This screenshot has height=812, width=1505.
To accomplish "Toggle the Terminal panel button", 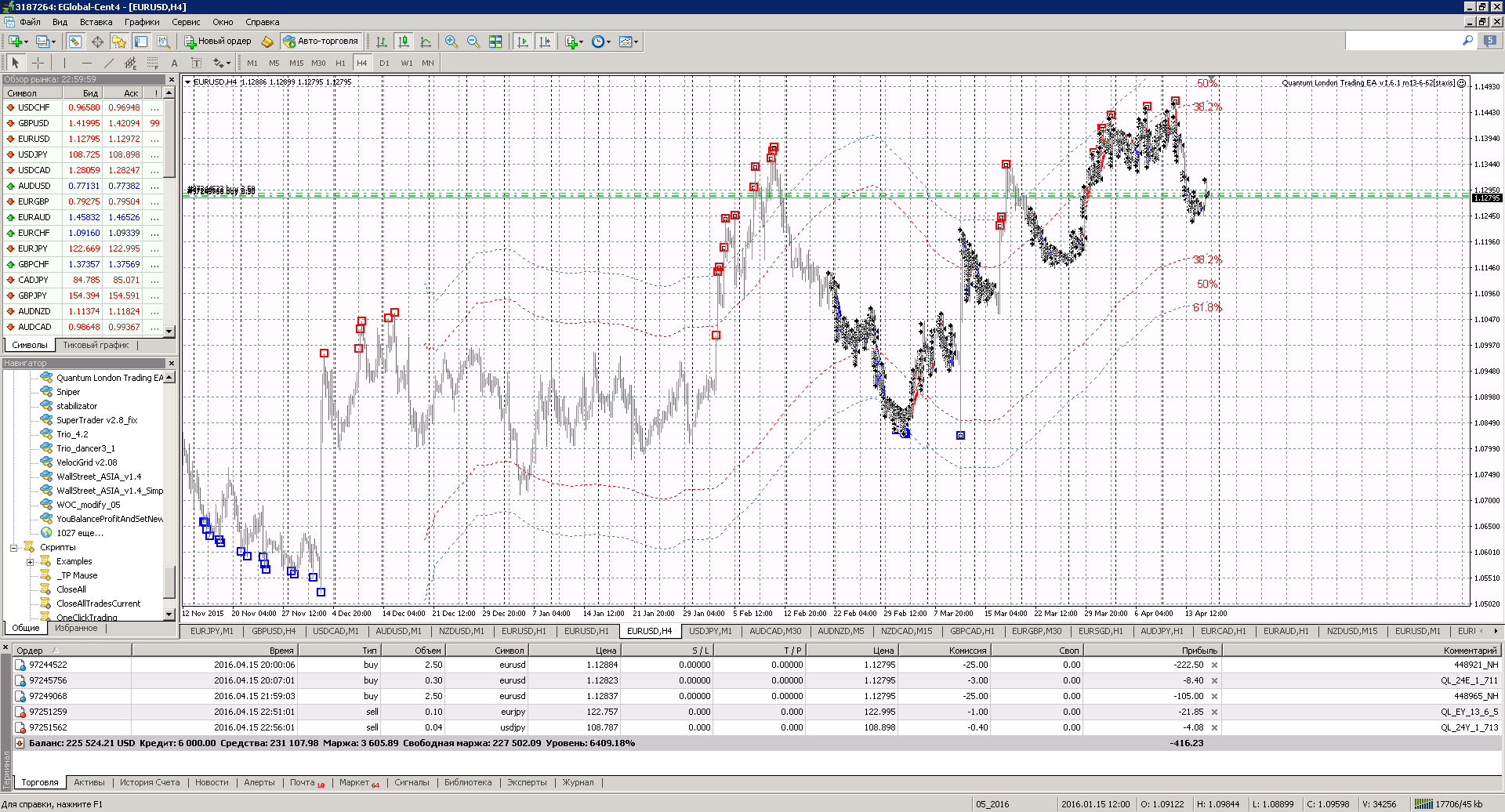I will pyautogui.click(x=141, y=42).
